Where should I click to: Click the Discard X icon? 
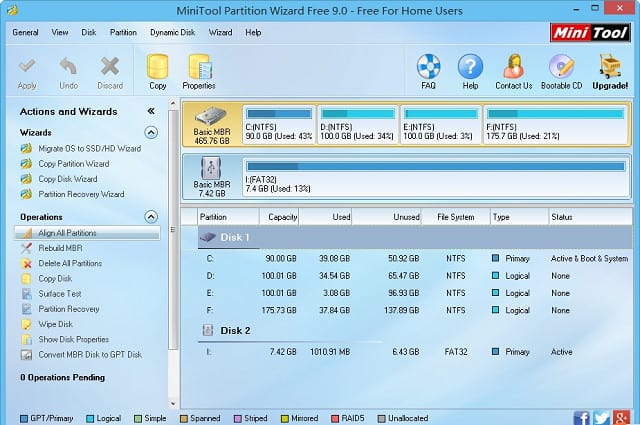(x=110, y=66)
